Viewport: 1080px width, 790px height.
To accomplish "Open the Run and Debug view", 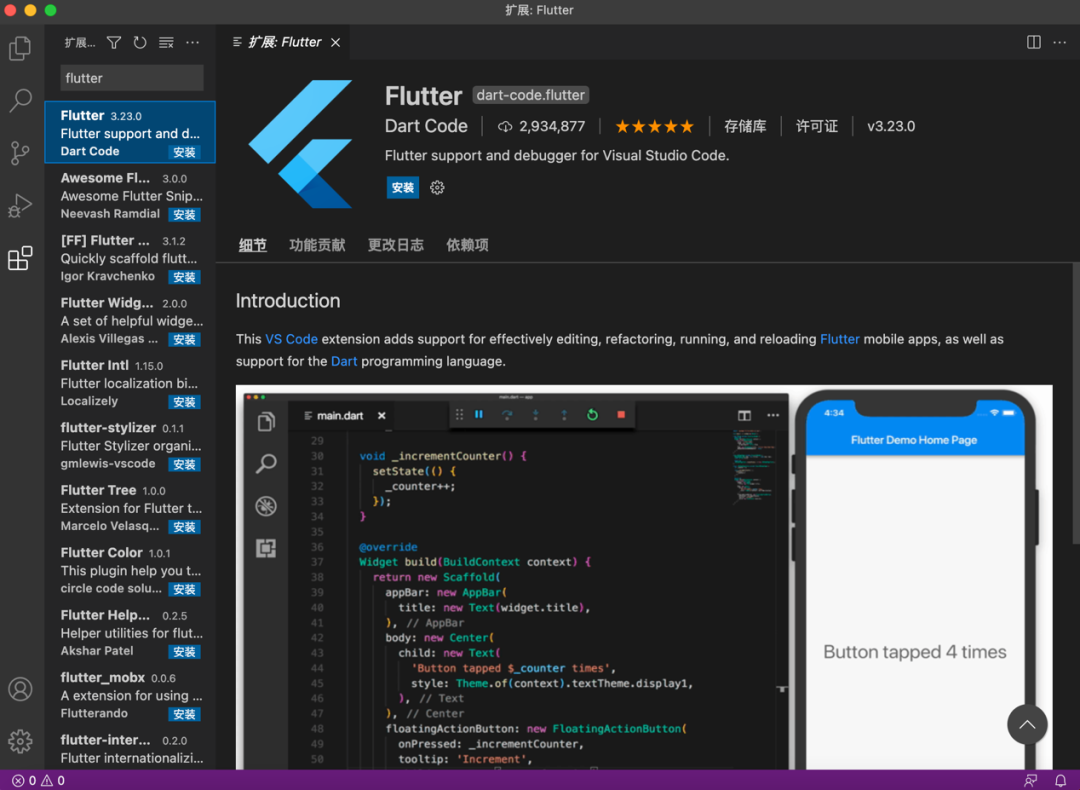I will point(20,205).
